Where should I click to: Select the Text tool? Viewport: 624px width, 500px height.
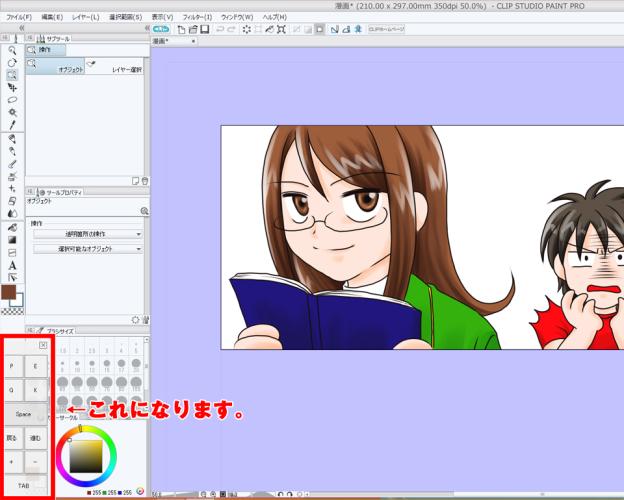tap(12, 265)
